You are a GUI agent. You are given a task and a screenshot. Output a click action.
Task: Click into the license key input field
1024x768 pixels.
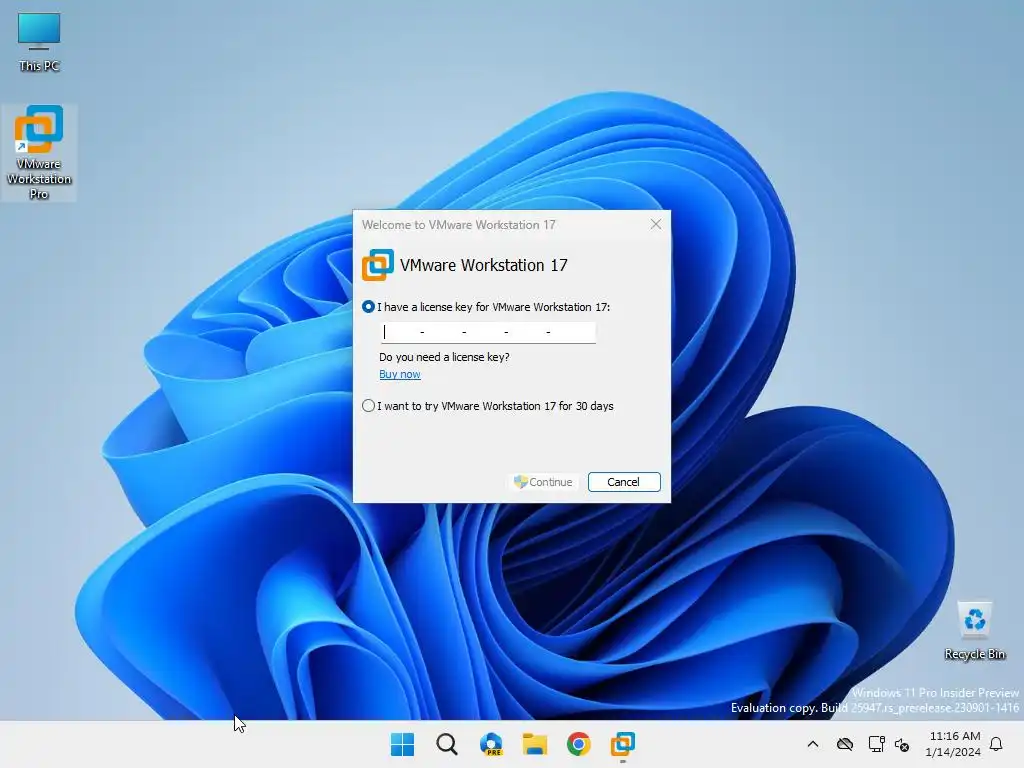488,332
